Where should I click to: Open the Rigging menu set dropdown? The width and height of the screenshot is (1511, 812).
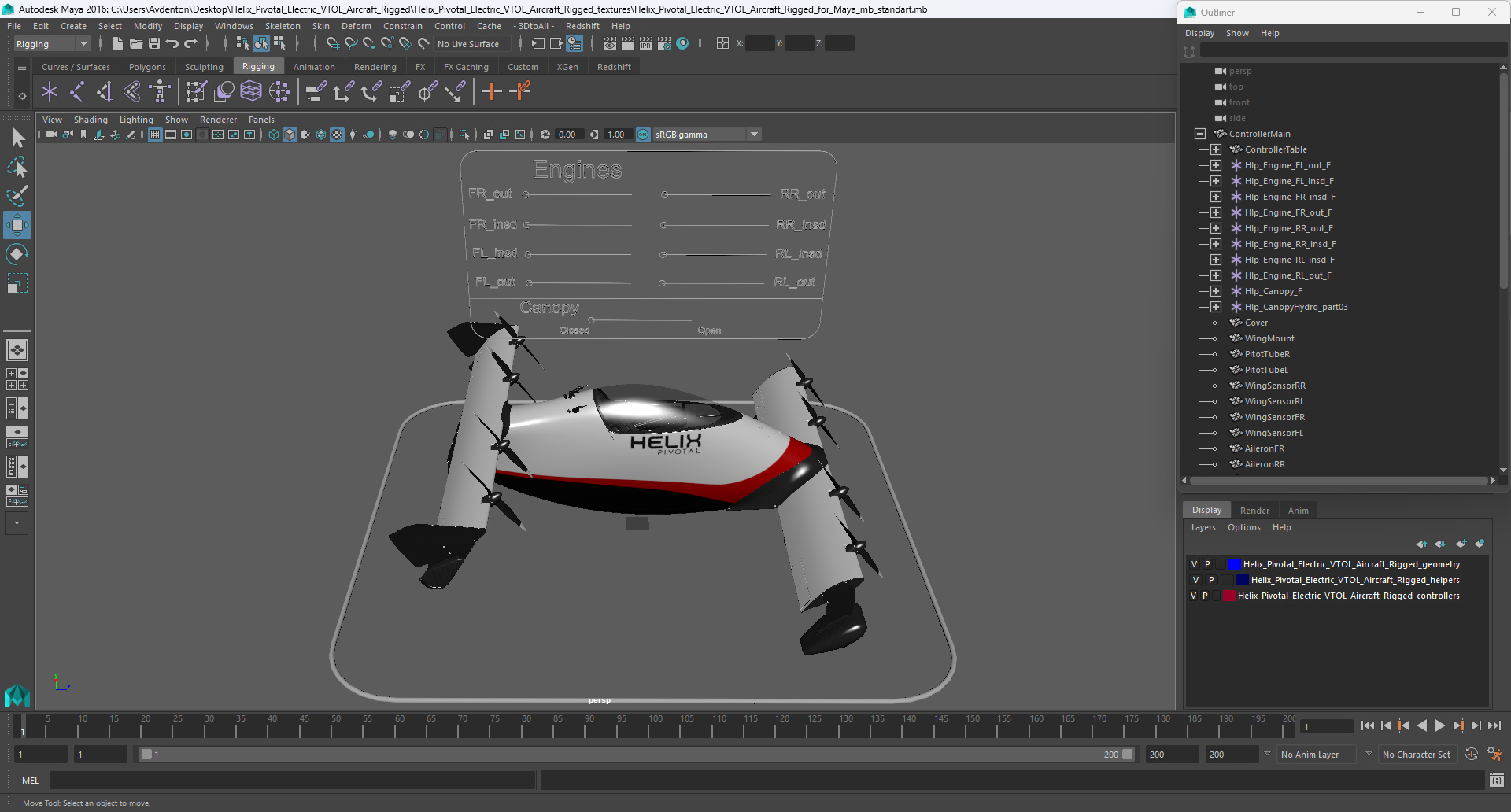pos(52,44)
